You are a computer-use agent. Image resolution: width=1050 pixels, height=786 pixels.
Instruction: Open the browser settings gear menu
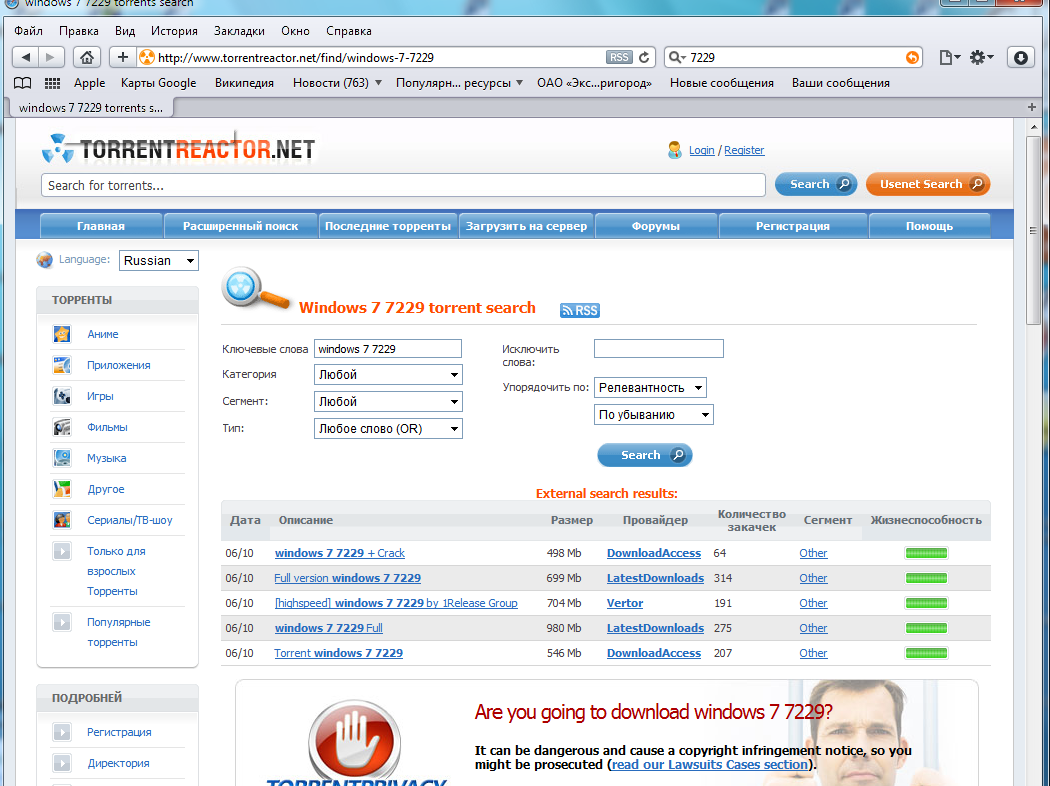981,58
